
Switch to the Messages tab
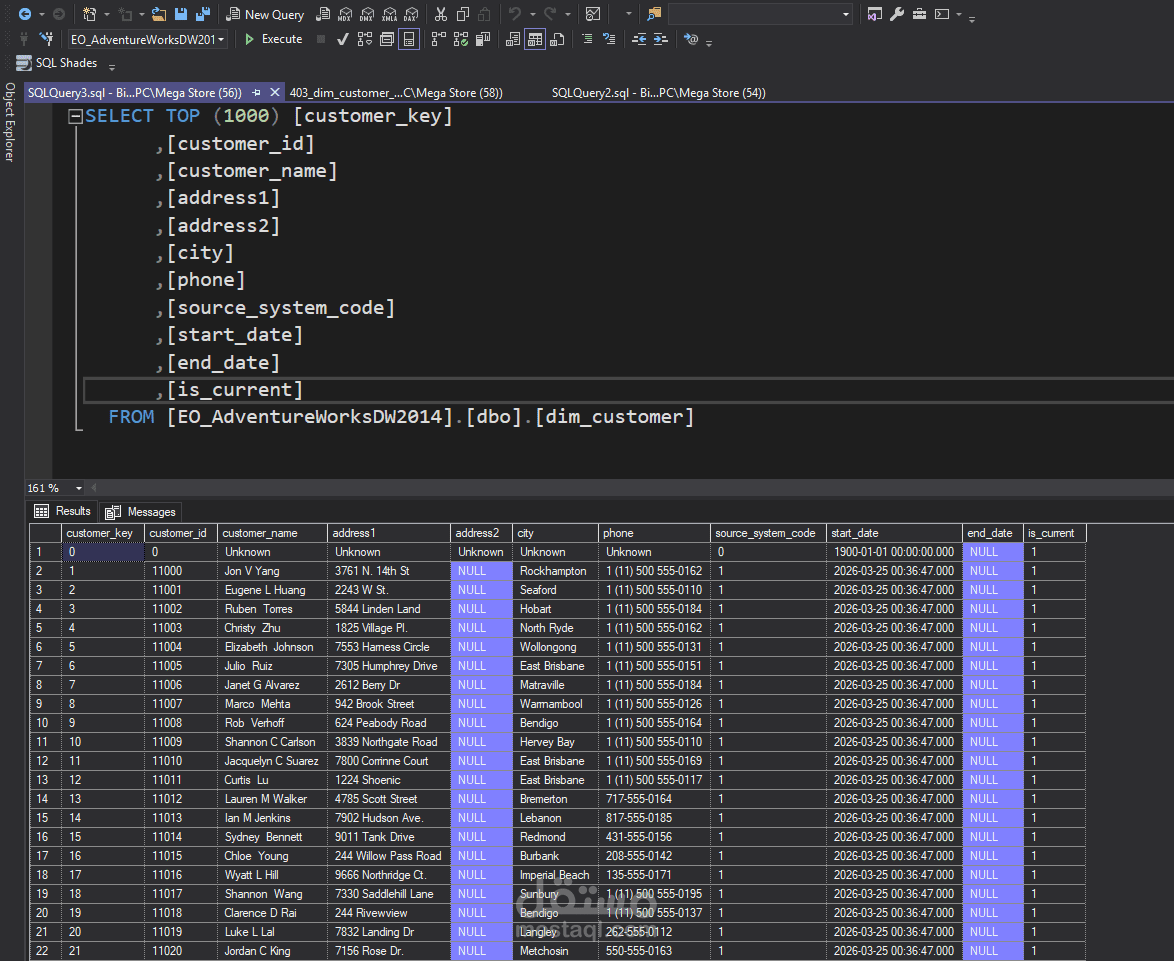coord(141,512)
